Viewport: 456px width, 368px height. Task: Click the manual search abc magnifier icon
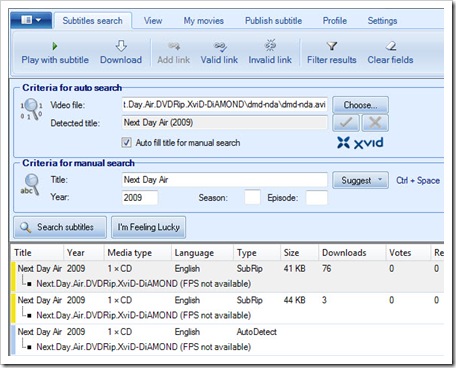point(30,185)
